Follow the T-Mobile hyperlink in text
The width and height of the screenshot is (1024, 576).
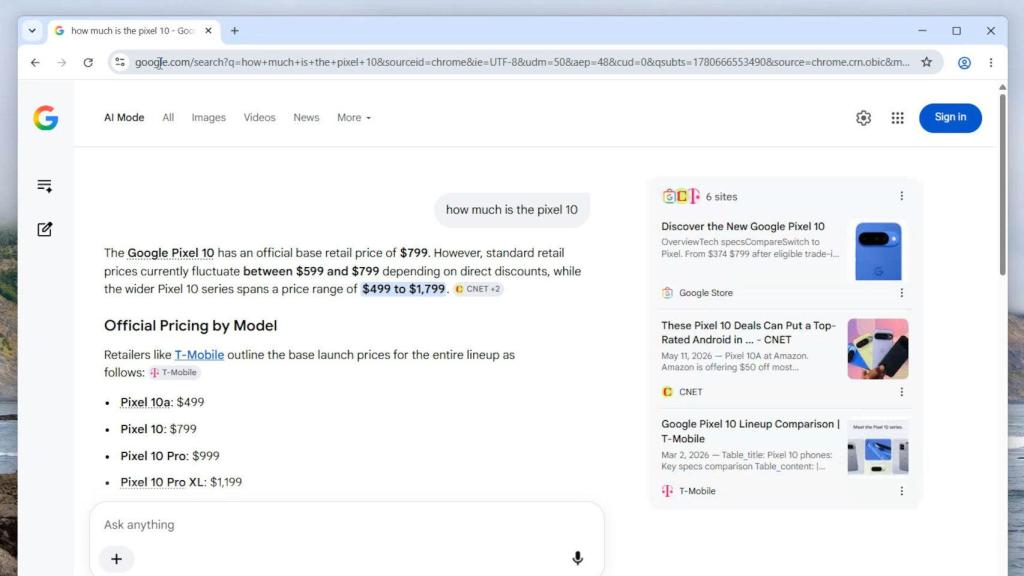tap(199, 355)
